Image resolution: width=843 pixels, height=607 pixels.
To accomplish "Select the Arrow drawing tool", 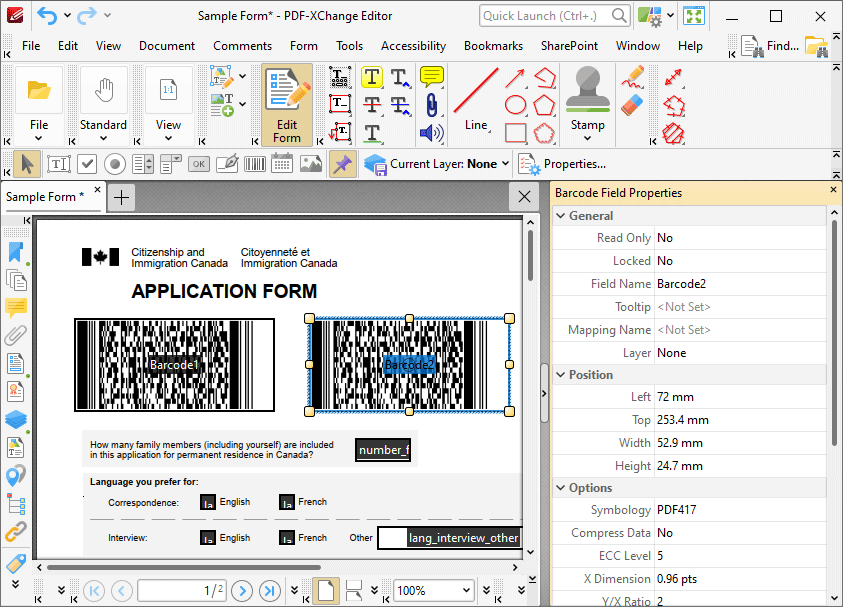I will (x=515, y=77).
